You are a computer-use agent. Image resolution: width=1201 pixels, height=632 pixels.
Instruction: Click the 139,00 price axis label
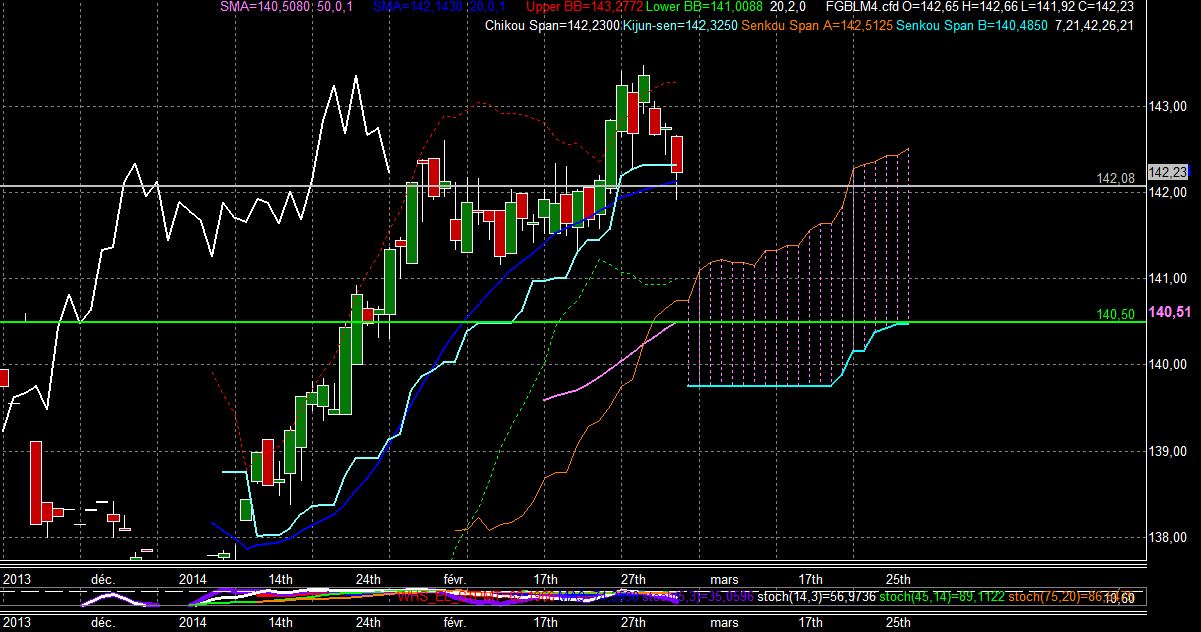point(1169,452)
